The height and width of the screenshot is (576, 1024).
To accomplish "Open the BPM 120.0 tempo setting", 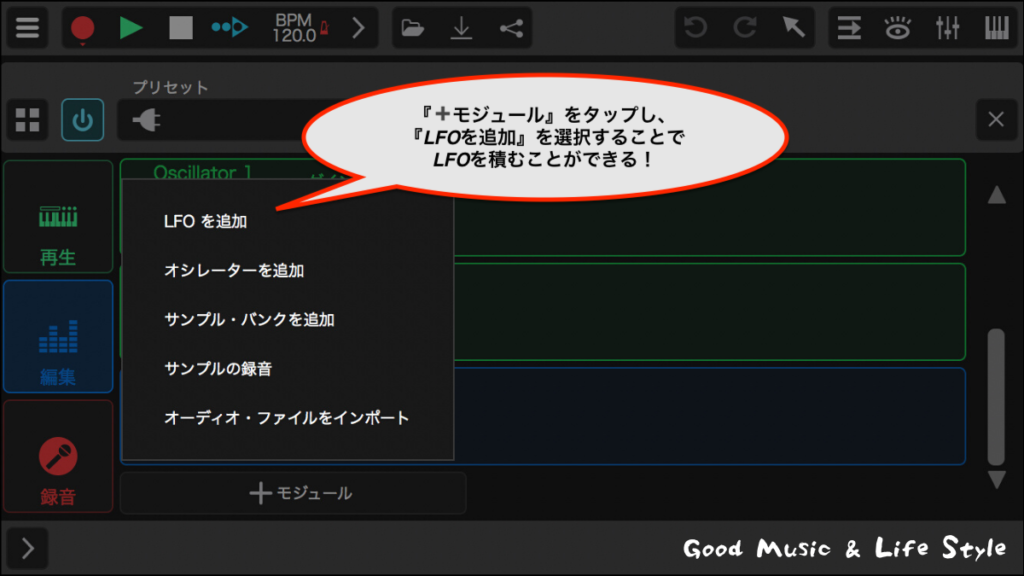I will pyautogui.click(x=293, y=28).
